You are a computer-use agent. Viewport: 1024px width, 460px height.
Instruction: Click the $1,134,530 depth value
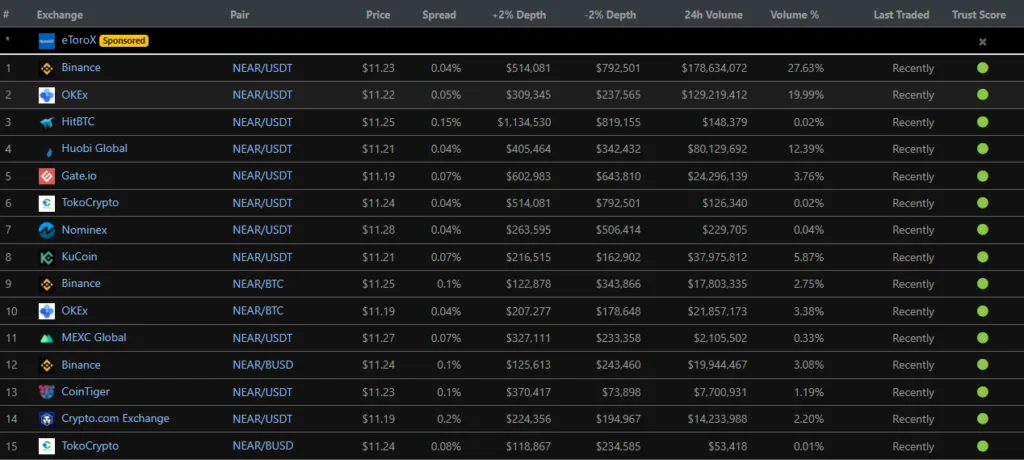click(x=524, y=122)
